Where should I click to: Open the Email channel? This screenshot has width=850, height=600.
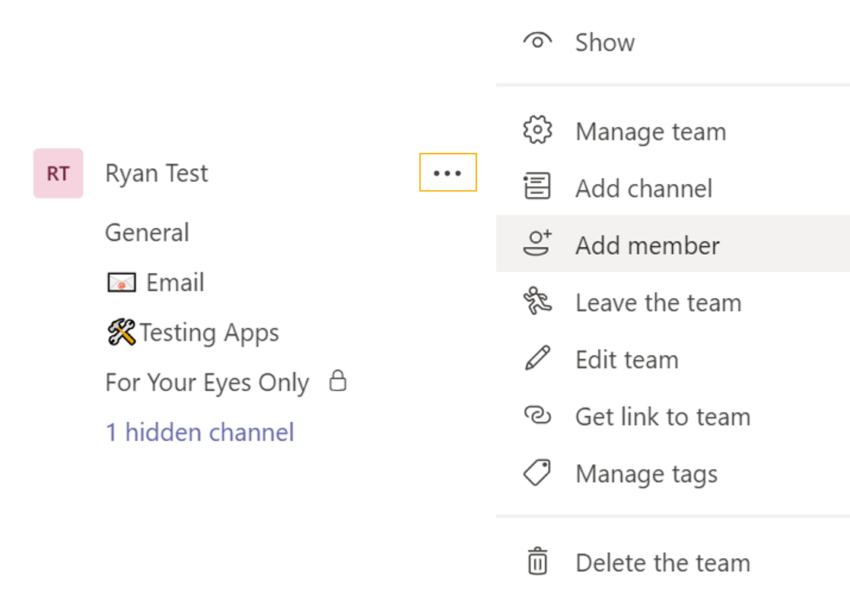[172, 281]
